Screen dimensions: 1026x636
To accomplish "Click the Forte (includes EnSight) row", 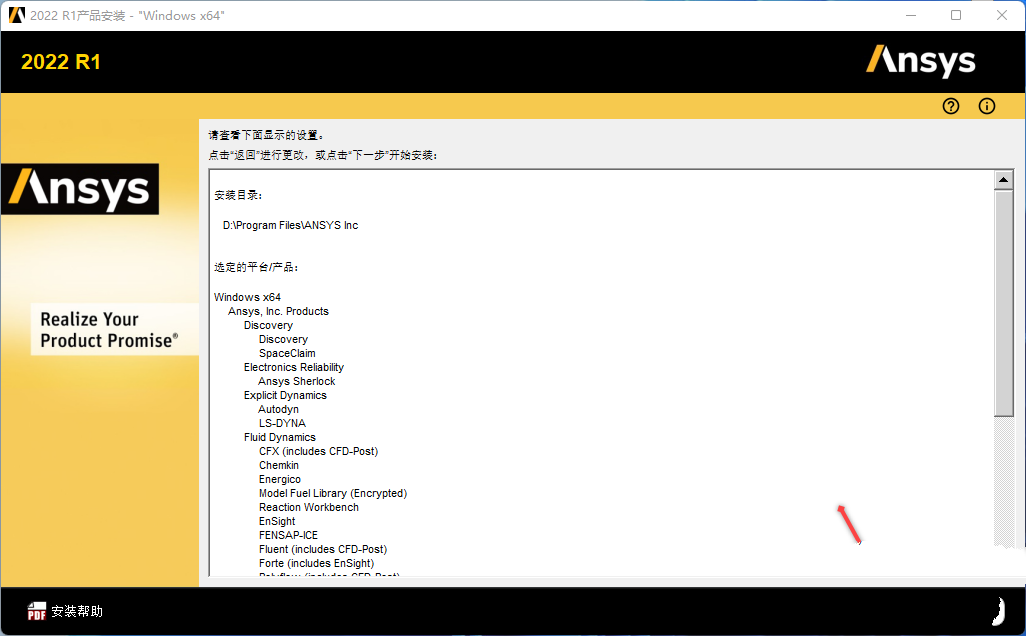I will coord(316,563).
